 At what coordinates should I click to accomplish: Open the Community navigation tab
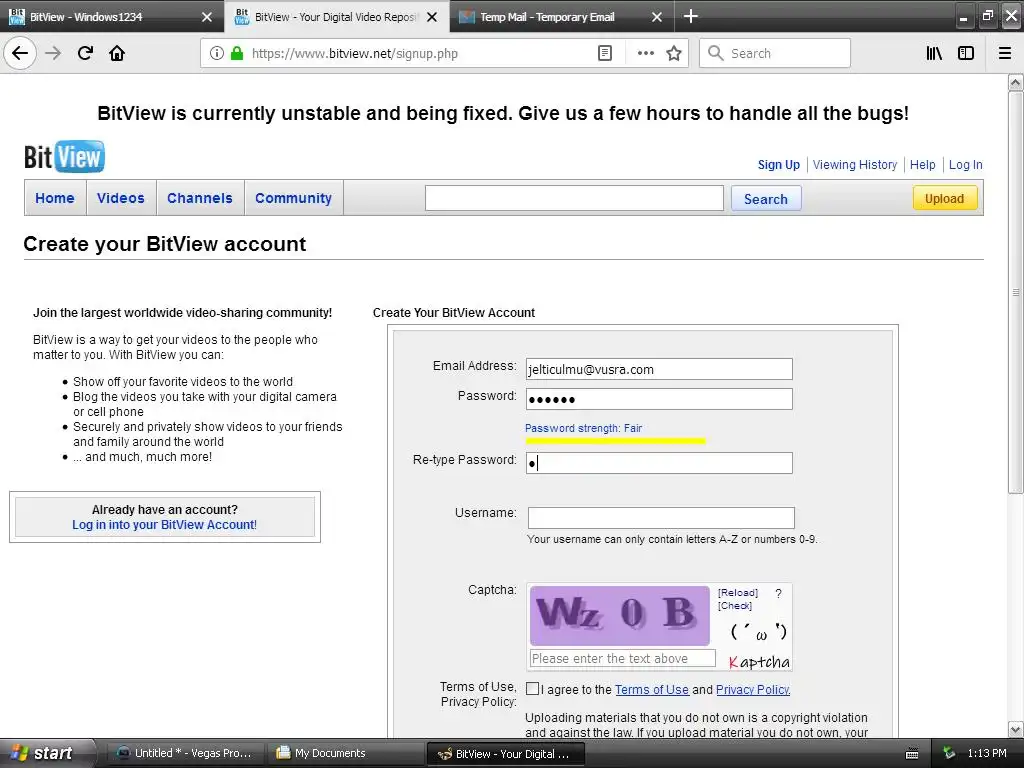click(x=293, y=198)
